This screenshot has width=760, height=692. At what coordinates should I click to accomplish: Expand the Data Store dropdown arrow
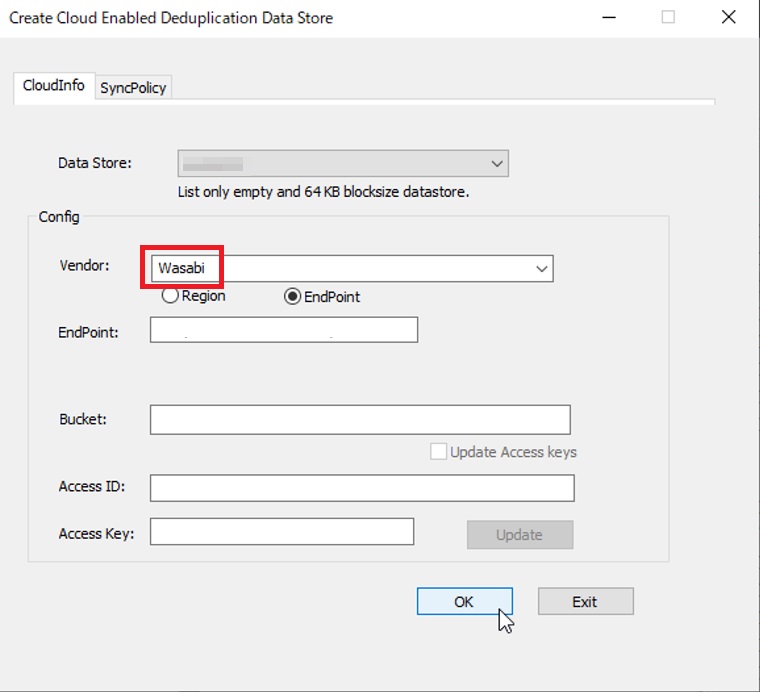tap(497, 163)
